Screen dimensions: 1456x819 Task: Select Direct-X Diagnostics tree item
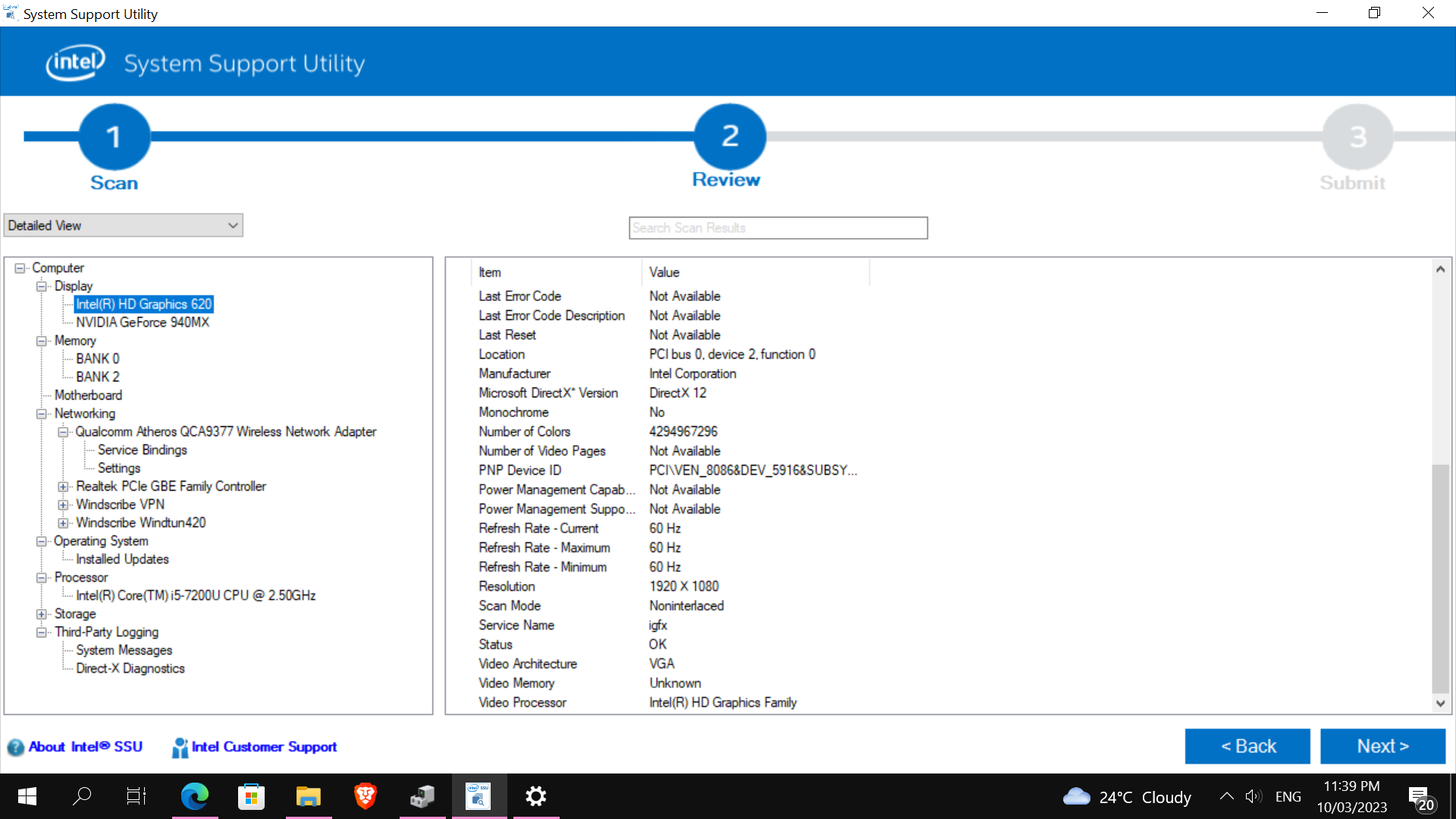(x=130, y=669)
